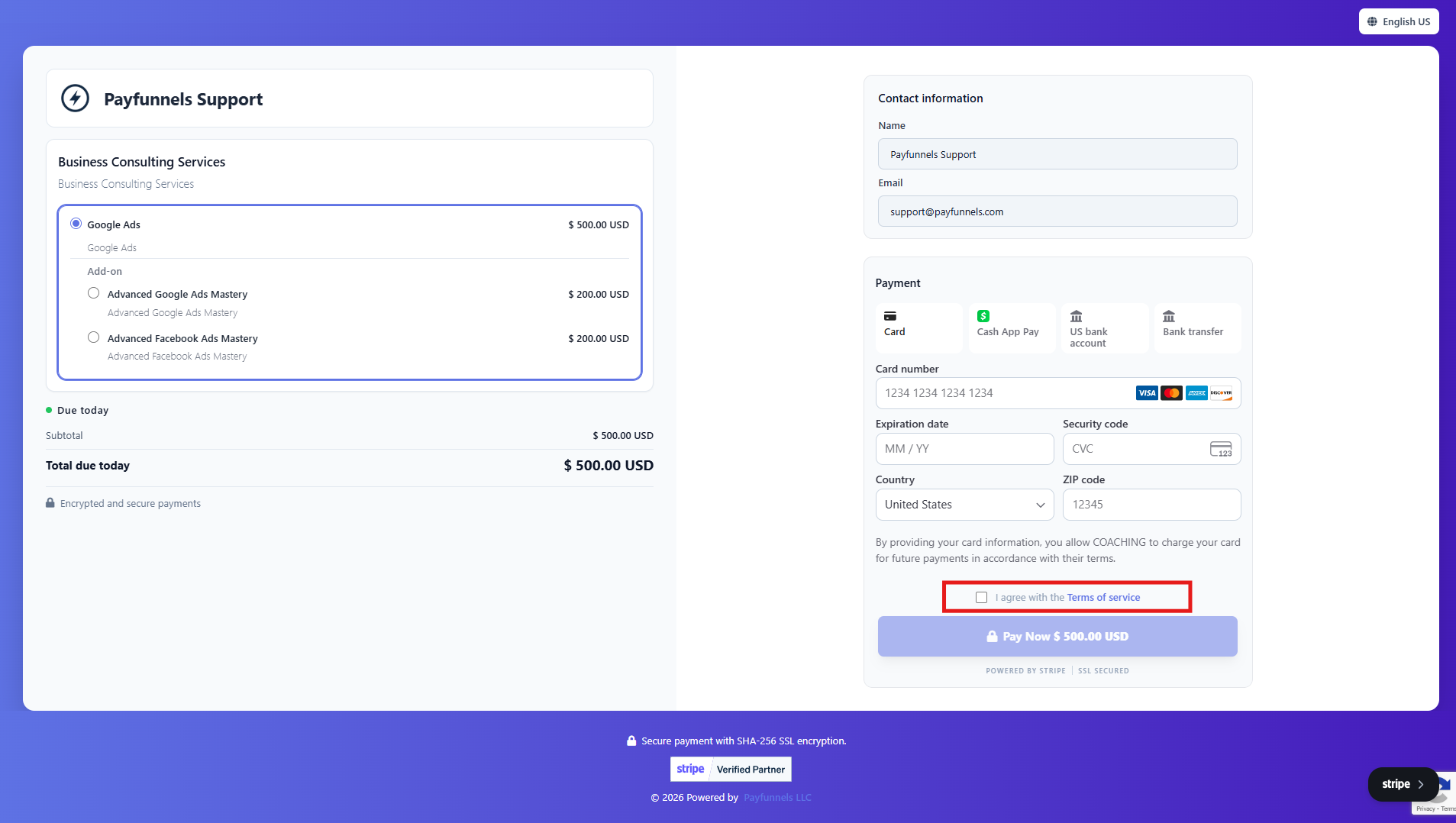Open the Payfunnels LLC footer link
The image size is (1456, 823).
click(x=777, y=798)
